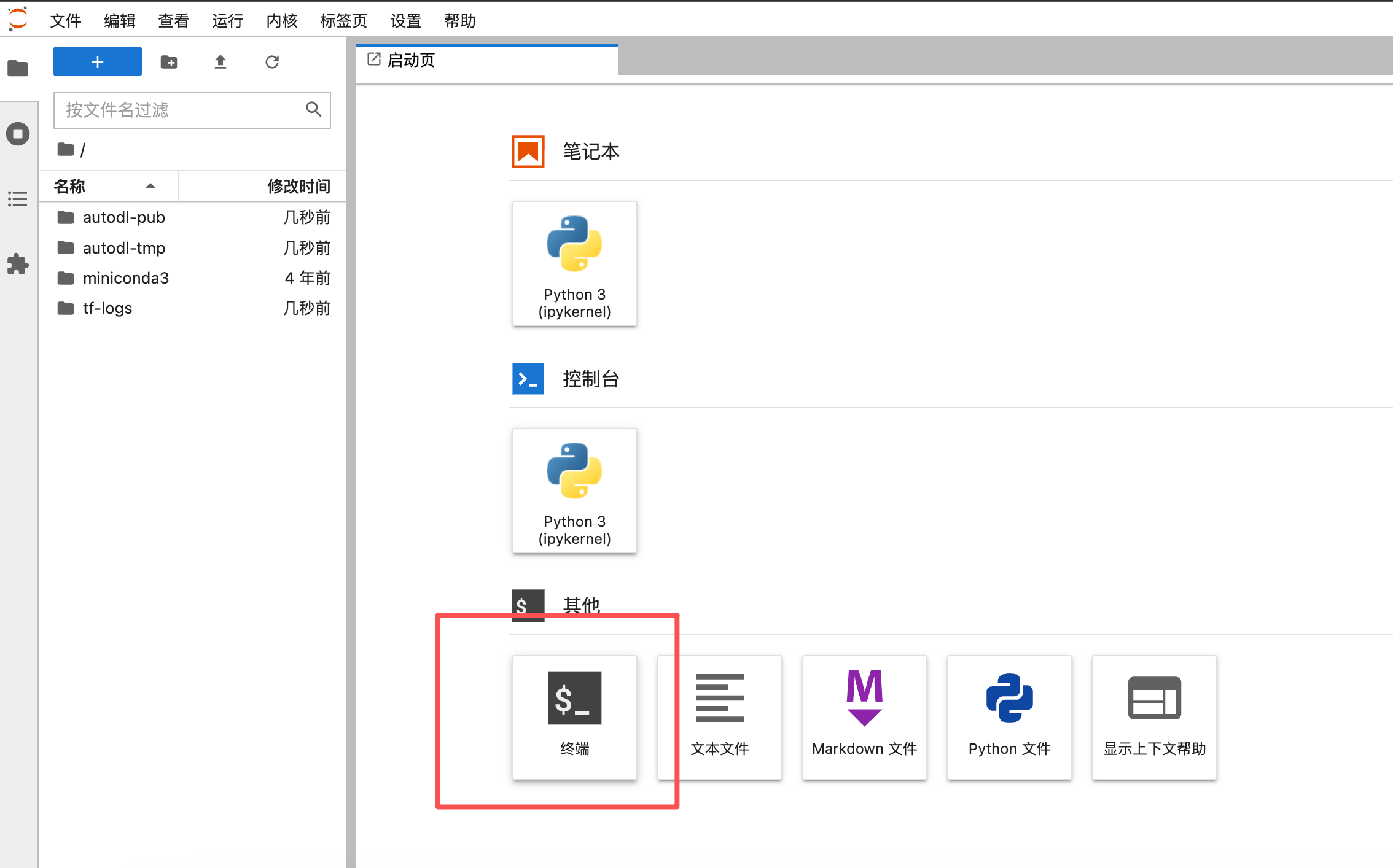Launch Python 3 console
This screenshot has width=1393, height=868.
[x=574, y=491]
